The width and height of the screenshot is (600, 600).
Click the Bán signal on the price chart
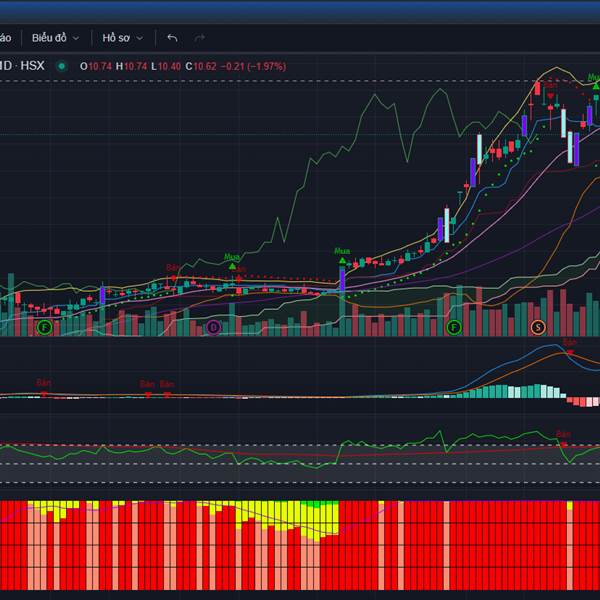coord(172,269)
